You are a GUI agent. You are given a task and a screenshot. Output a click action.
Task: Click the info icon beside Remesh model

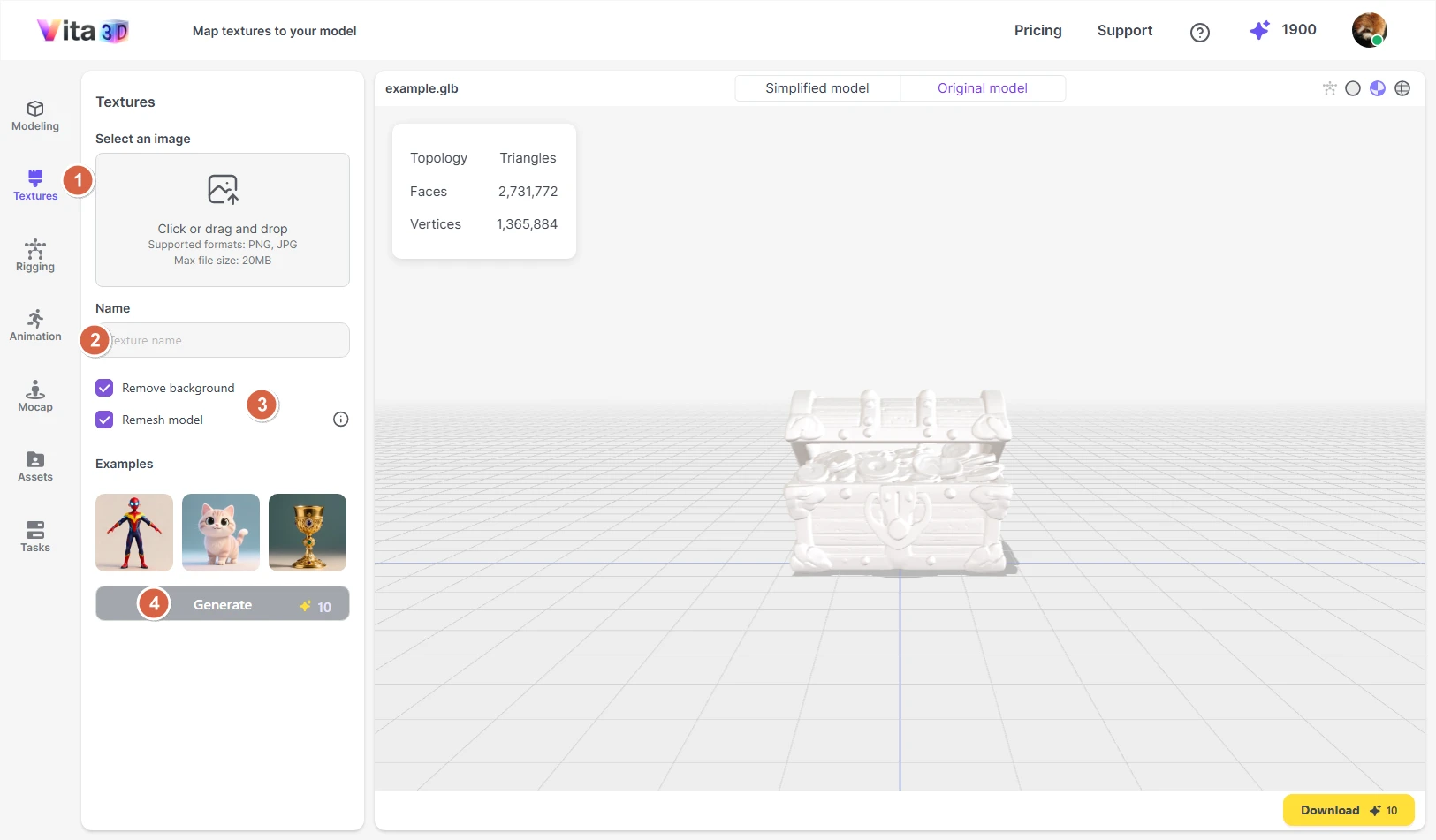pyautogui.click(x=340, y=420)
